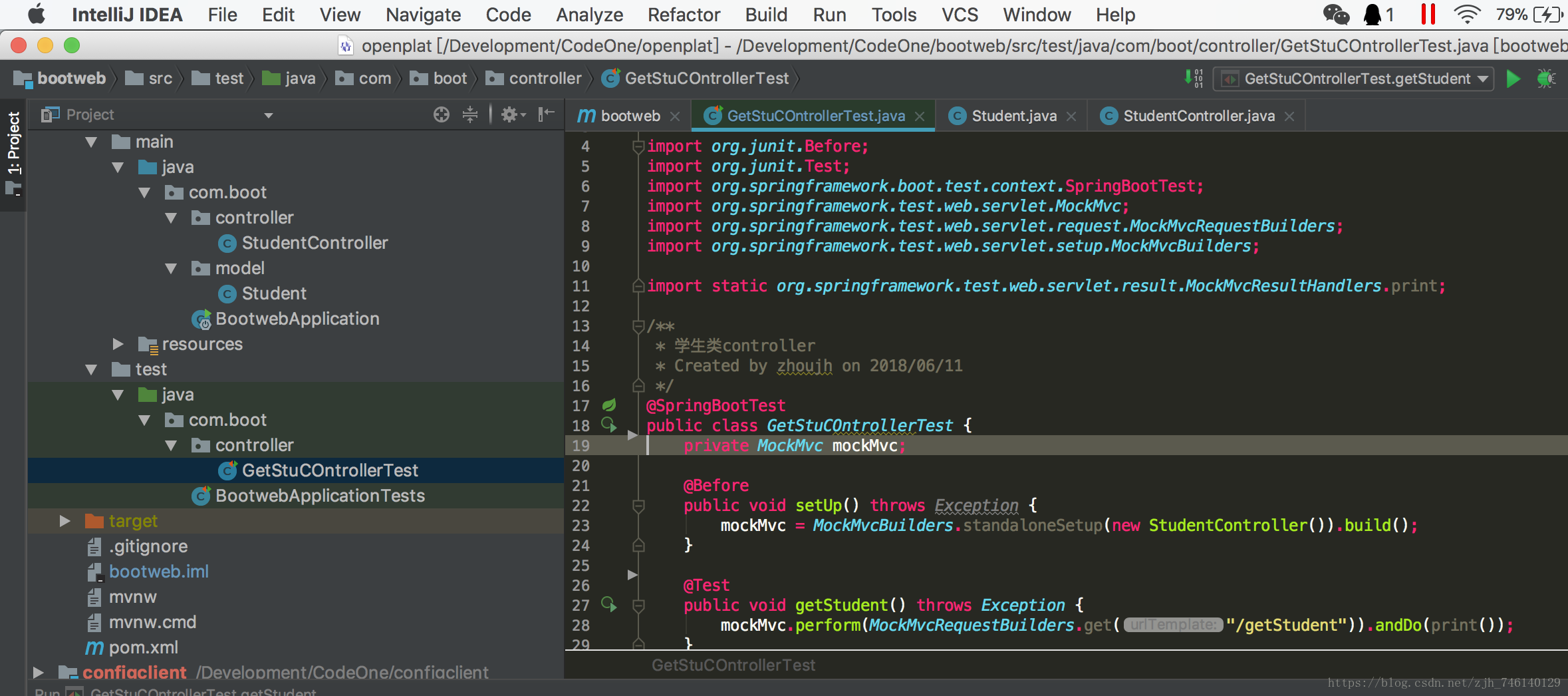This screenshot has height=696, width=1568.
Task: Hide the Project panel with the hide icon
Action: tap(546, 114)
